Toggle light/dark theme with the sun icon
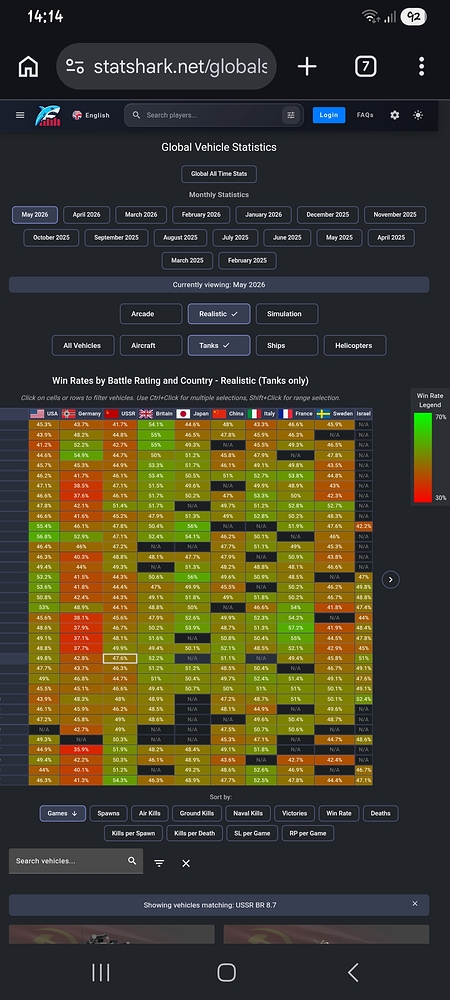Screen dimensions: 450x1000 418,115
